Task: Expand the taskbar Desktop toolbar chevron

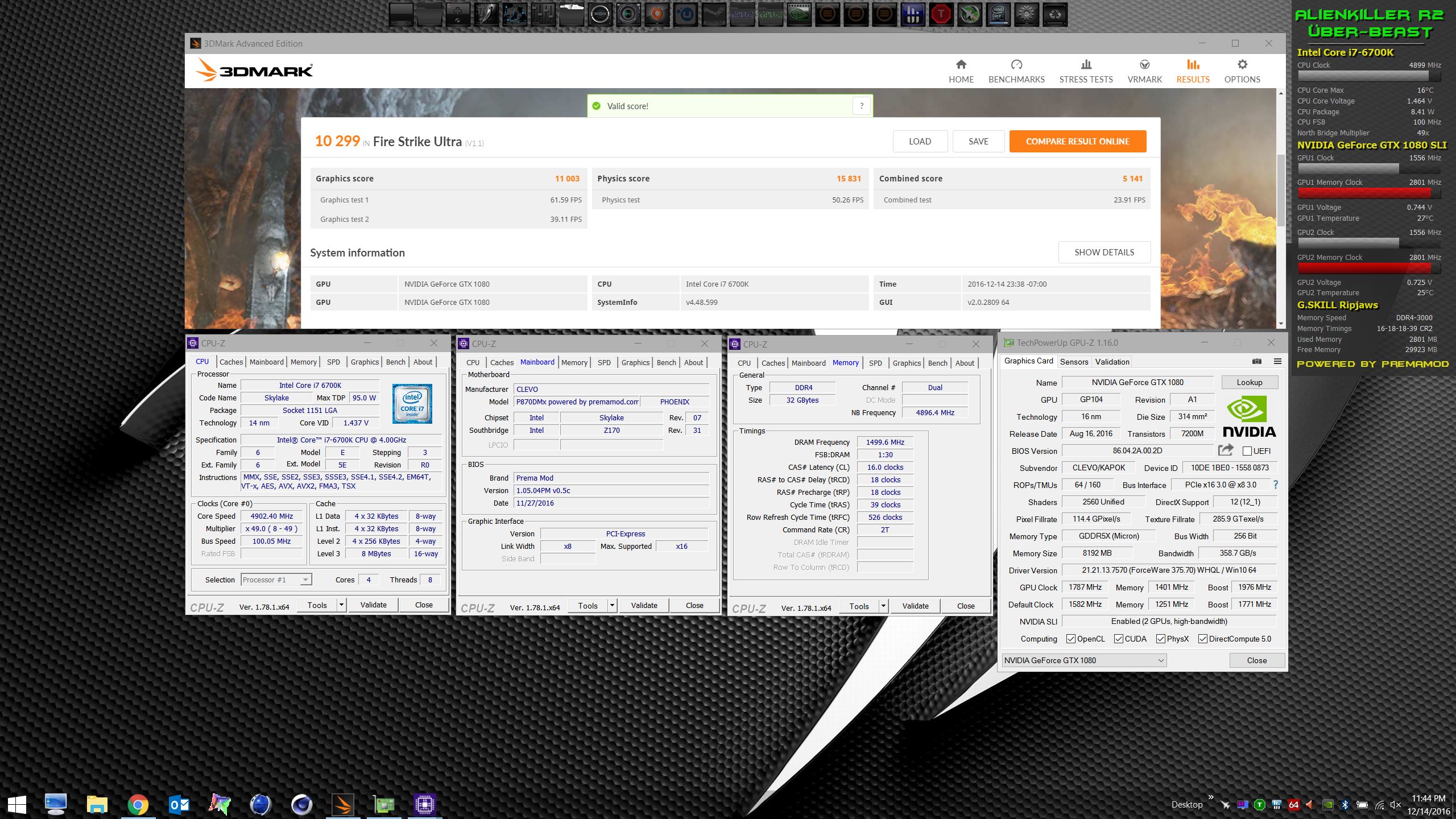Action: tap(1211, 797)
